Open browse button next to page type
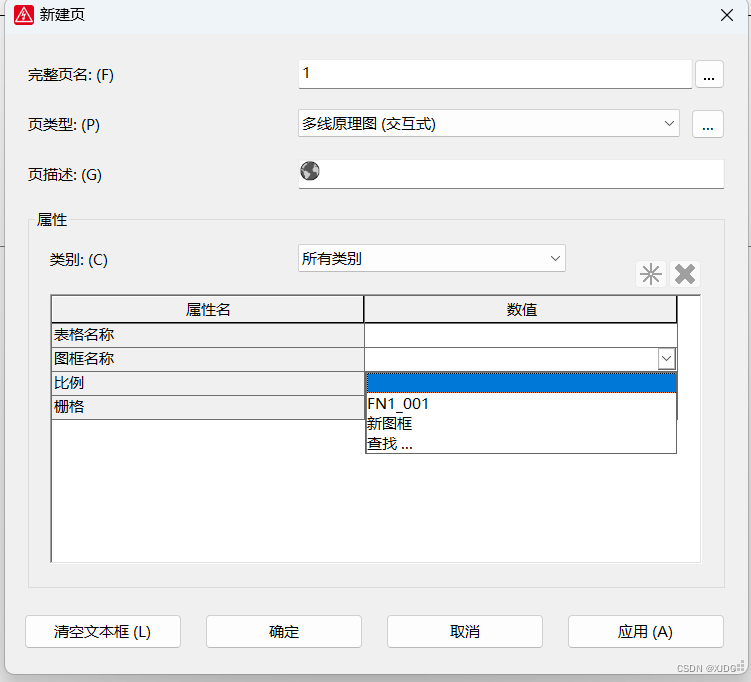Image resolution: width=751 pixels, height=682 pixels. [708, 124]
